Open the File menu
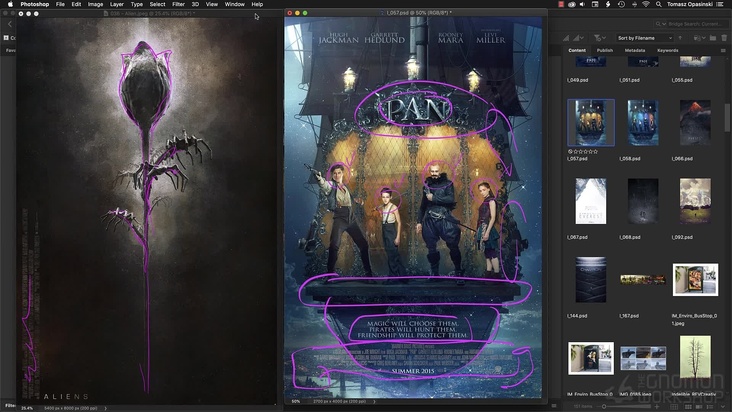 (x=60, y=4)
